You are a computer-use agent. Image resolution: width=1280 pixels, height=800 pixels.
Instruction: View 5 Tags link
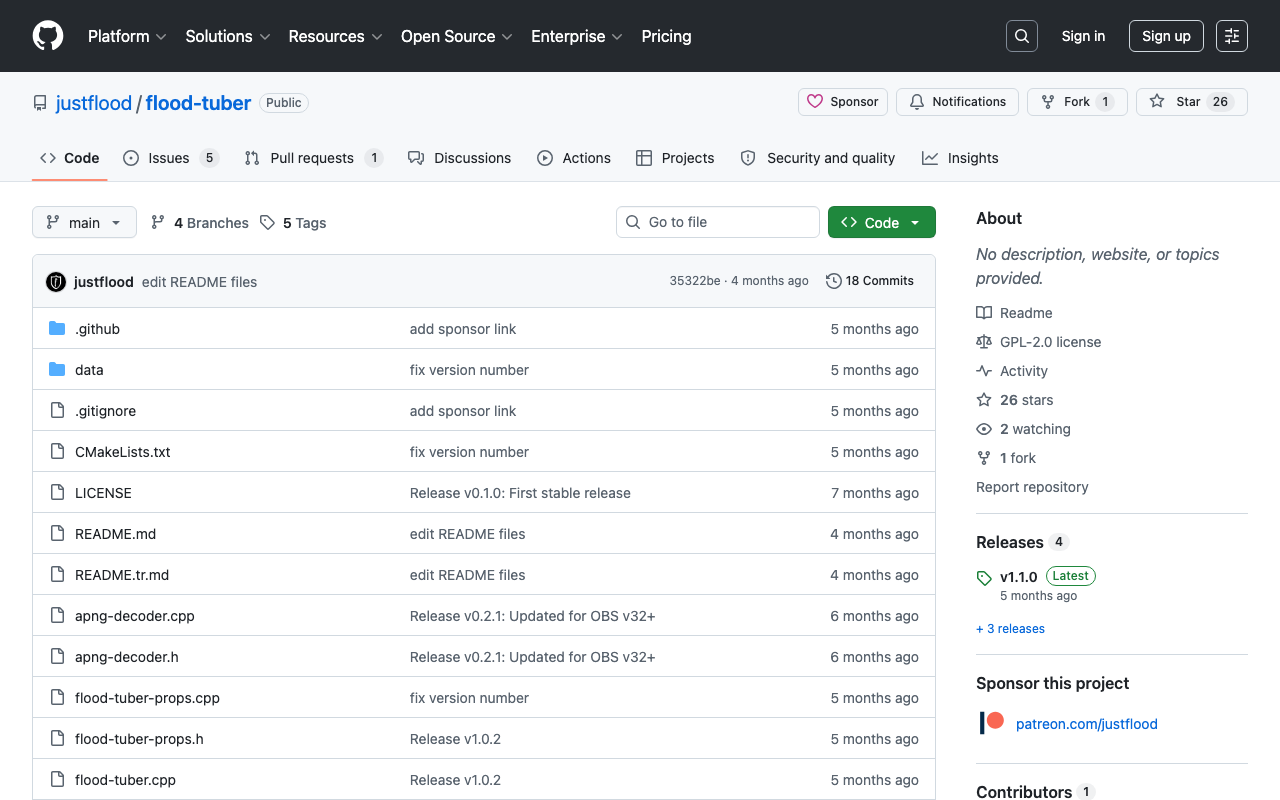[x=293, y=223]
